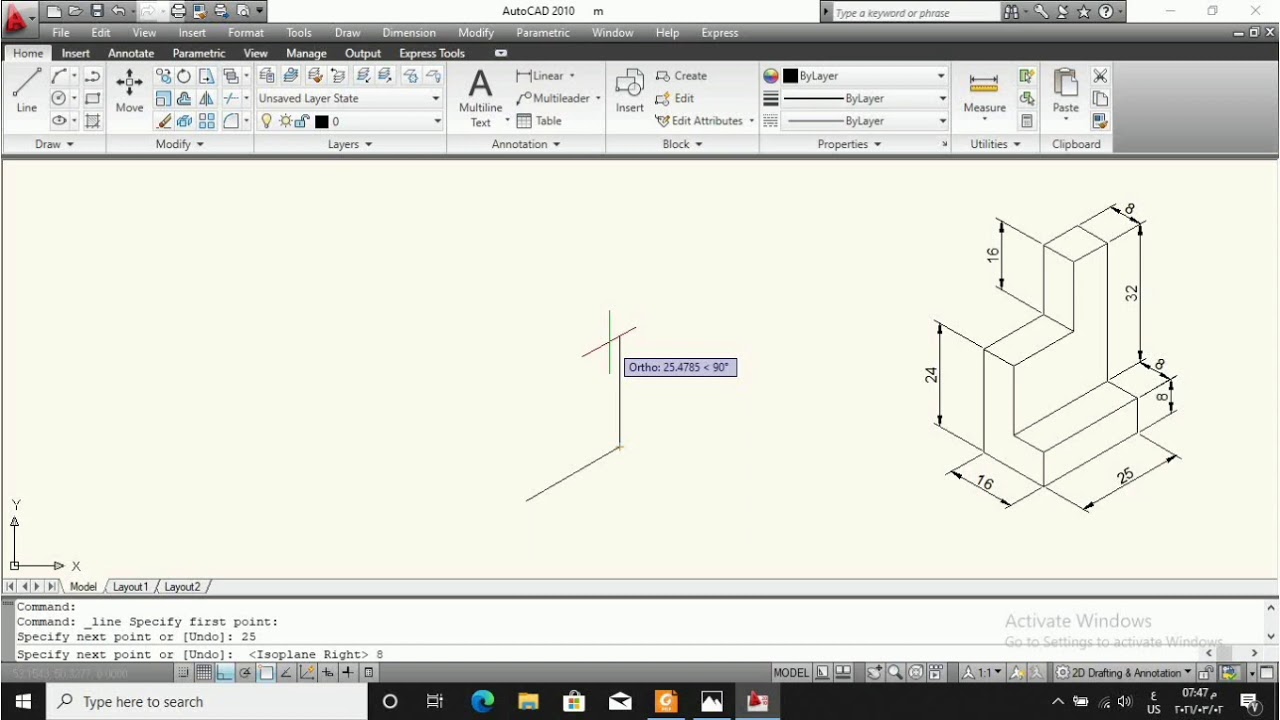Open the ByLayer color dropdown
Screen dimensions: 1280x720
point(864,76)
